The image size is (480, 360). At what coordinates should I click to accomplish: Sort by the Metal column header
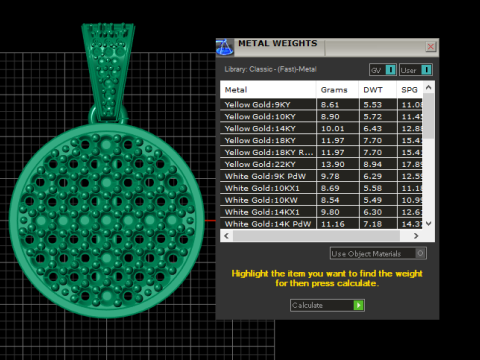pyautogui.click(x=268, y=90)
